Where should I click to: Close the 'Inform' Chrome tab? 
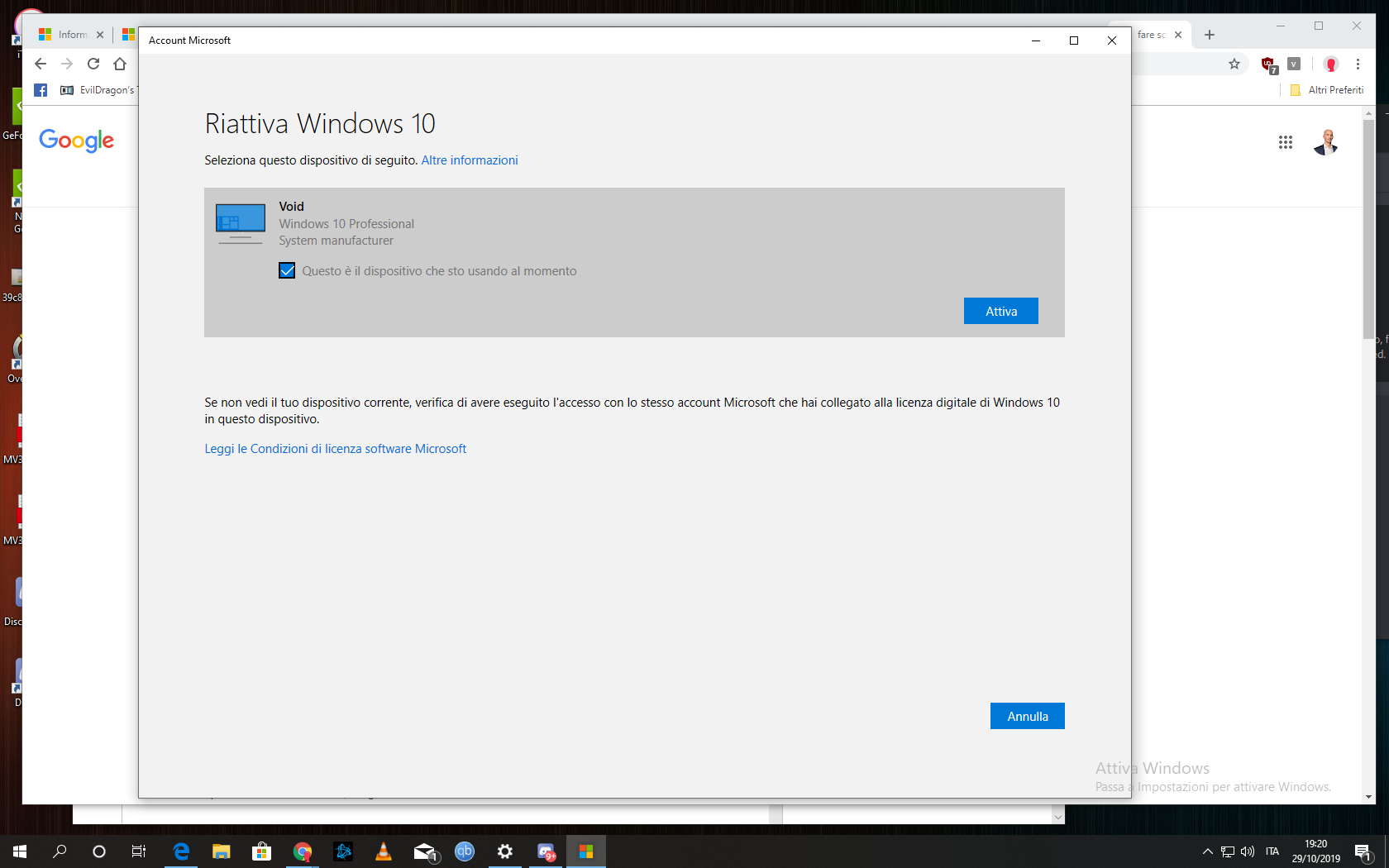(x=100, y=35)
